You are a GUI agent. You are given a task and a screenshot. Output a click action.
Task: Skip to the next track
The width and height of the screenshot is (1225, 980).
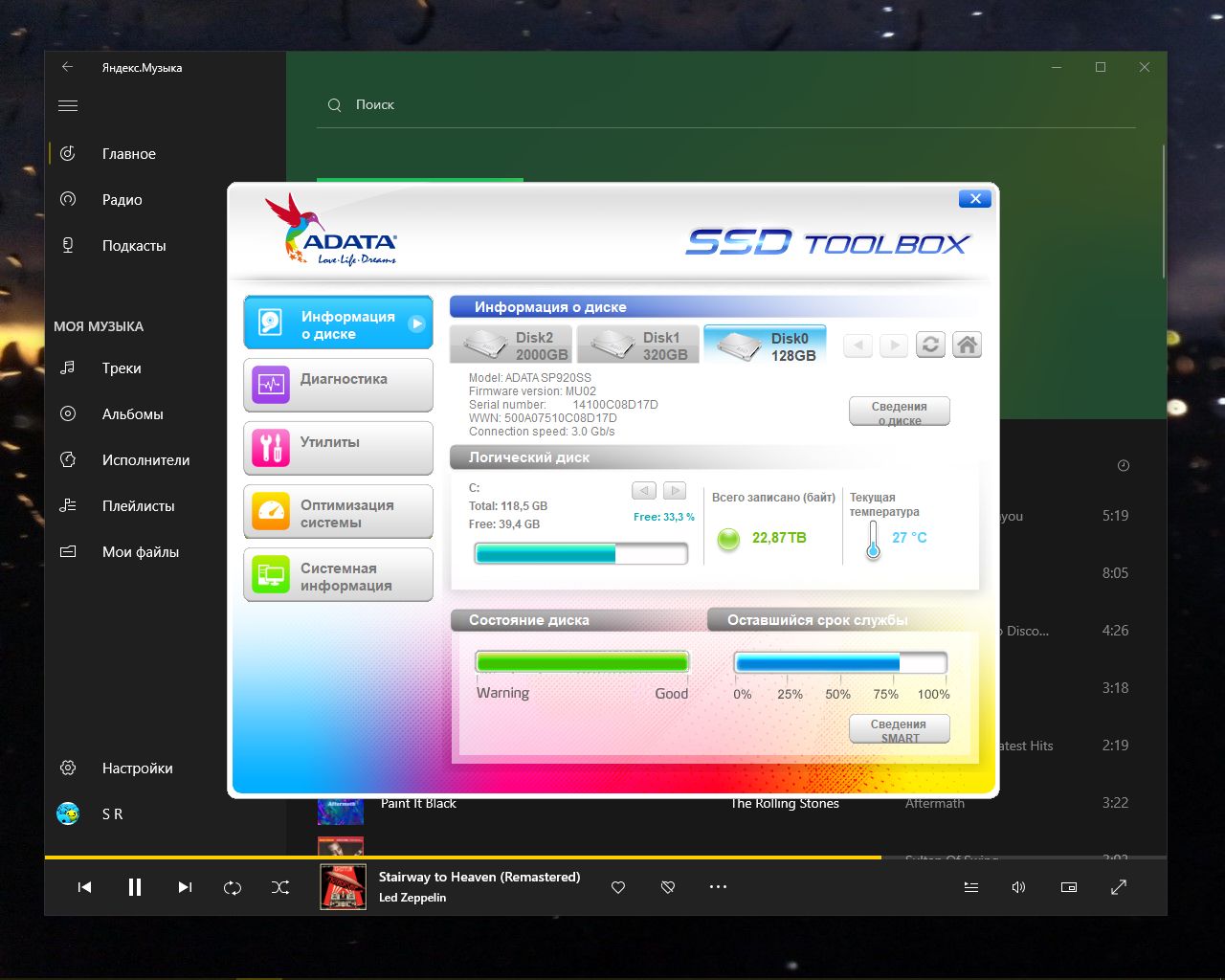pos(185,887)
